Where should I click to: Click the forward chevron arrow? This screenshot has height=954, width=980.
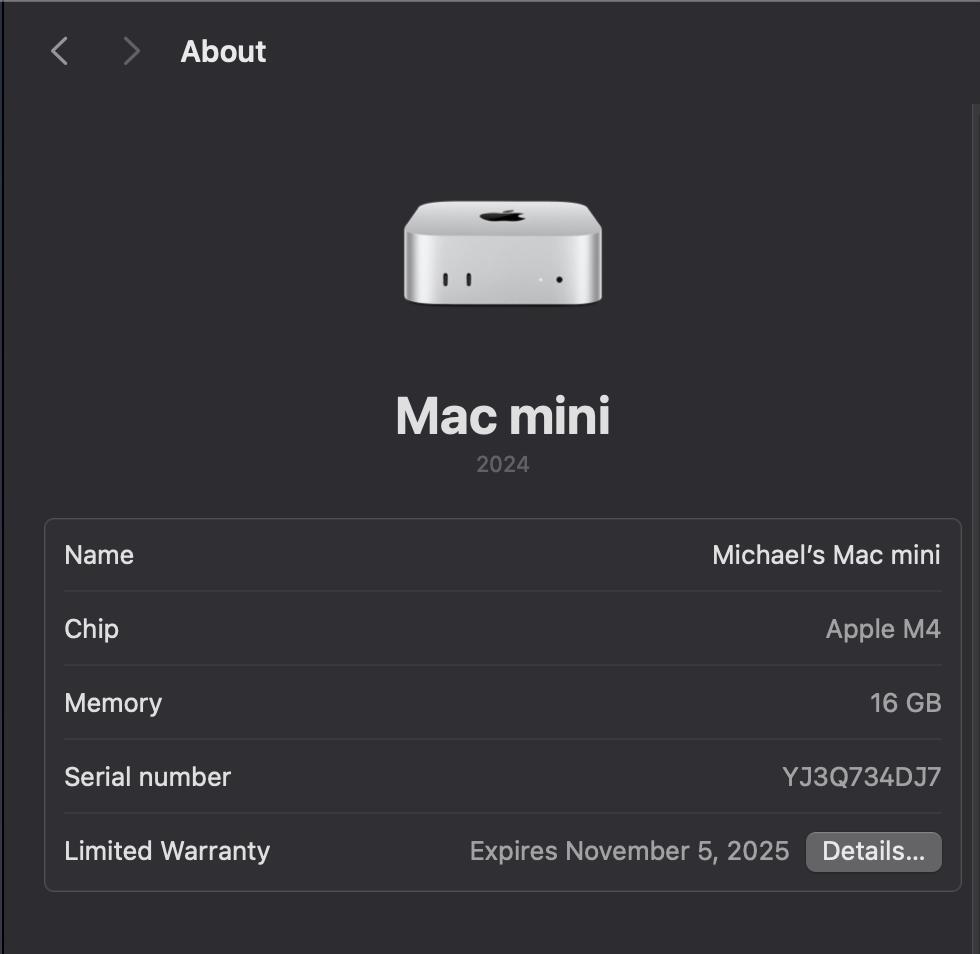131,51
